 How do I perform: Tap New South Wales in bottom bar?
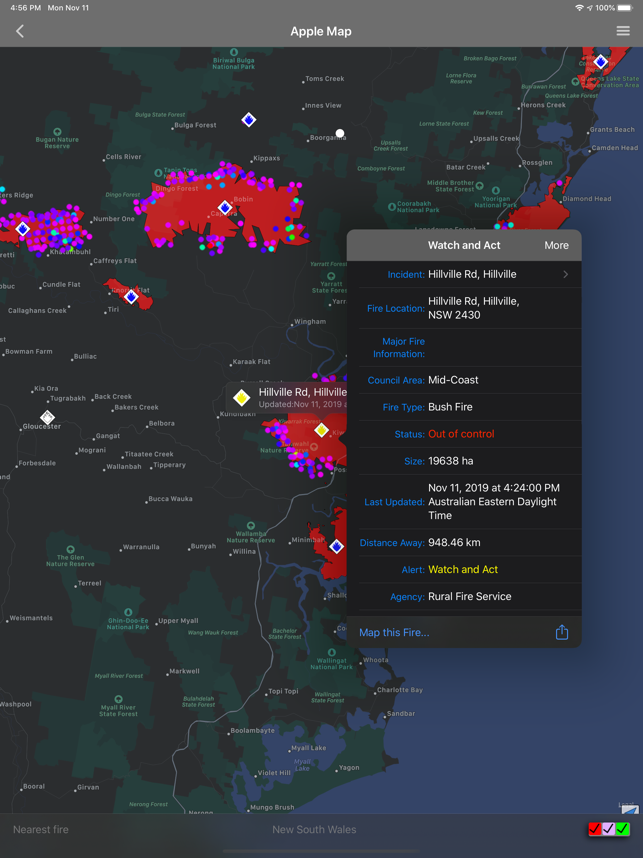[314, 830]
